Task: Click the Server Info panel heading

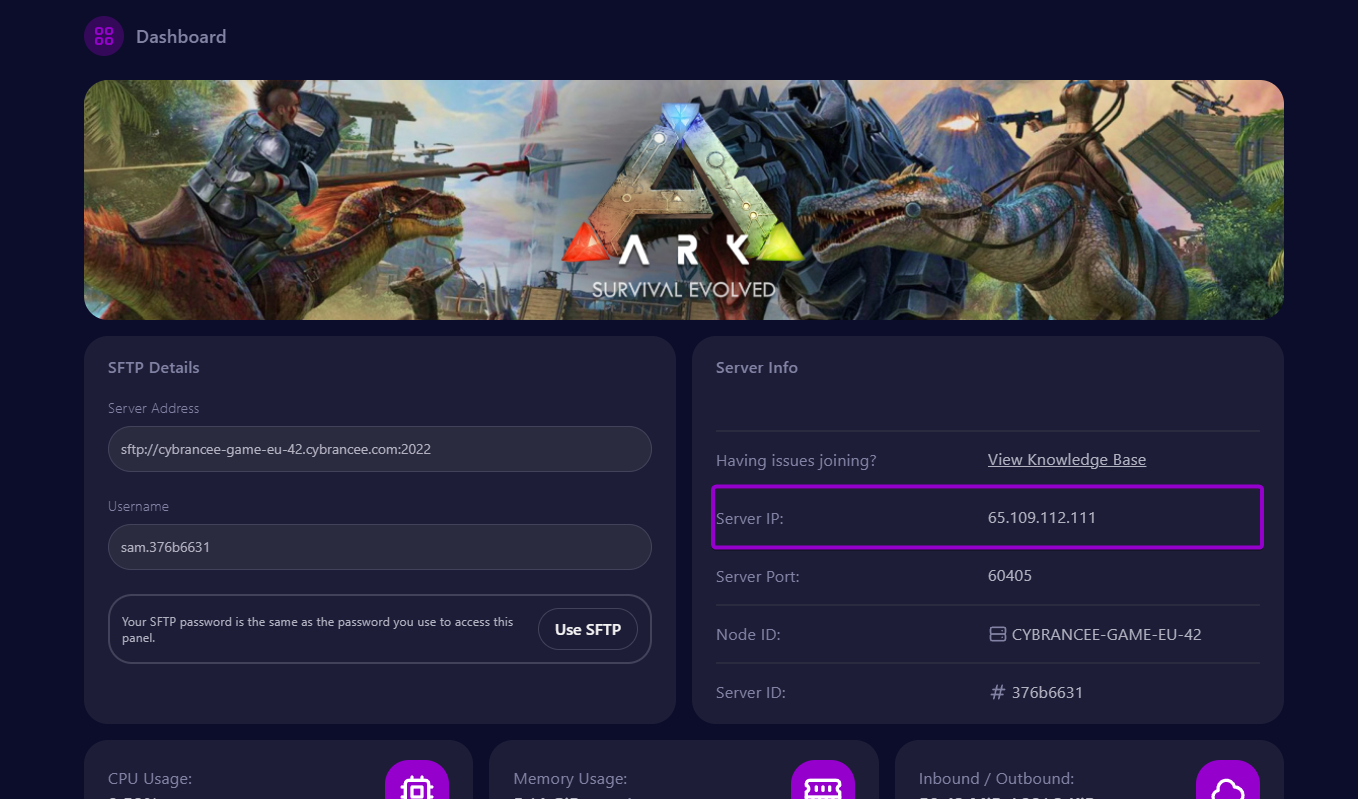Action: tap(757, 368)
